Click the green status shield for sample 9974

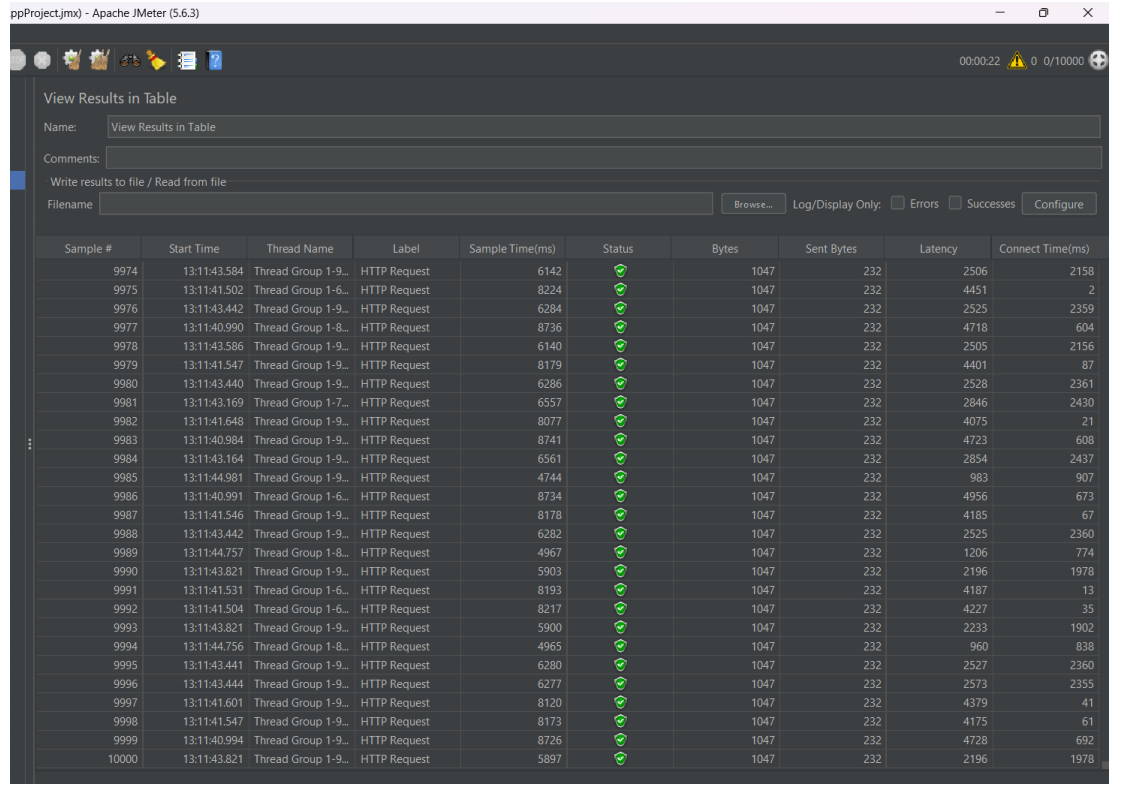pos(620,271)
